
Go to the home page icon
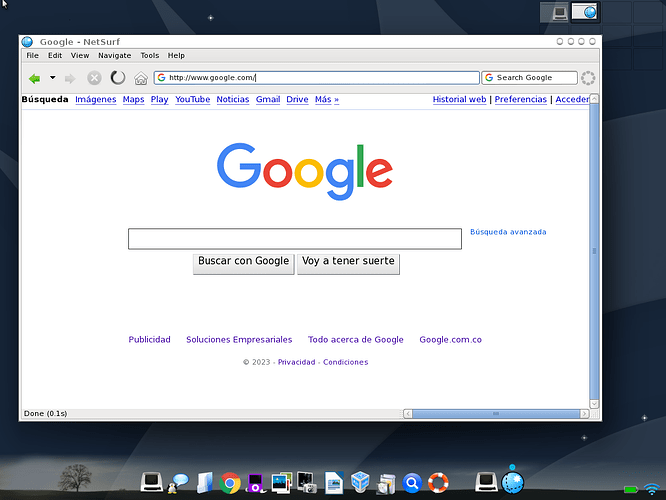coord(141,78)
